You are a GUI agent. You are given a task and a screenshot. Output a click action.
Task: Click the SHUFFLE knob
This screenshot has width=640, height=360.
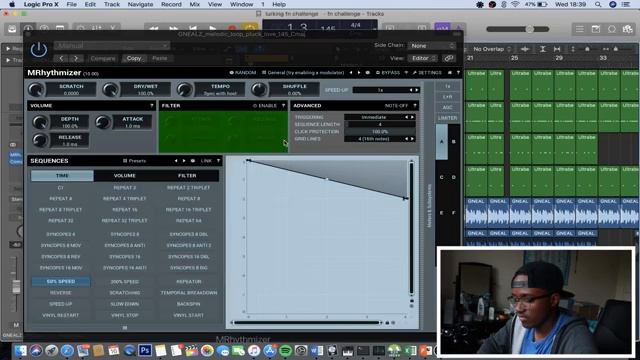[x=258, y=90]
